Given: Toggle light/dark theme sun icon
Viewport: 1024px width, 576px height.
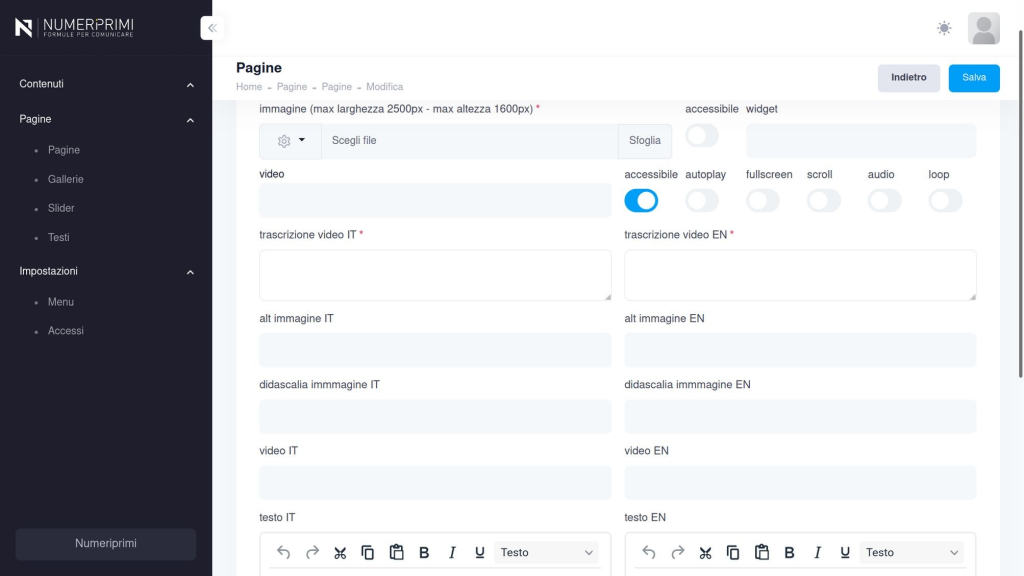Looking at the screenshot, I should (x=944, y=28).
